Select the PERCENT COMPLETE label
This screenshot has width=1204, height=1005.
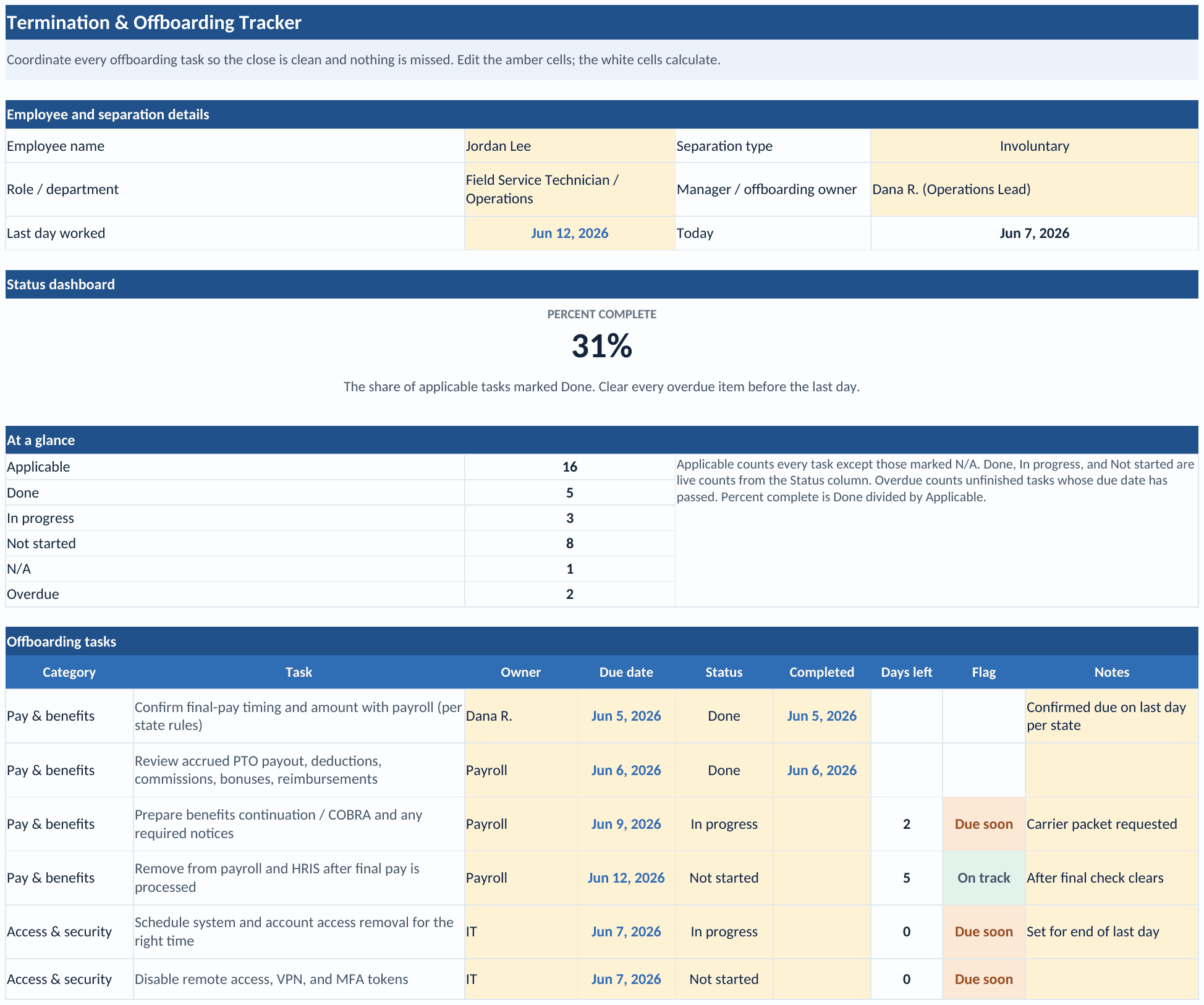(601, 314)
